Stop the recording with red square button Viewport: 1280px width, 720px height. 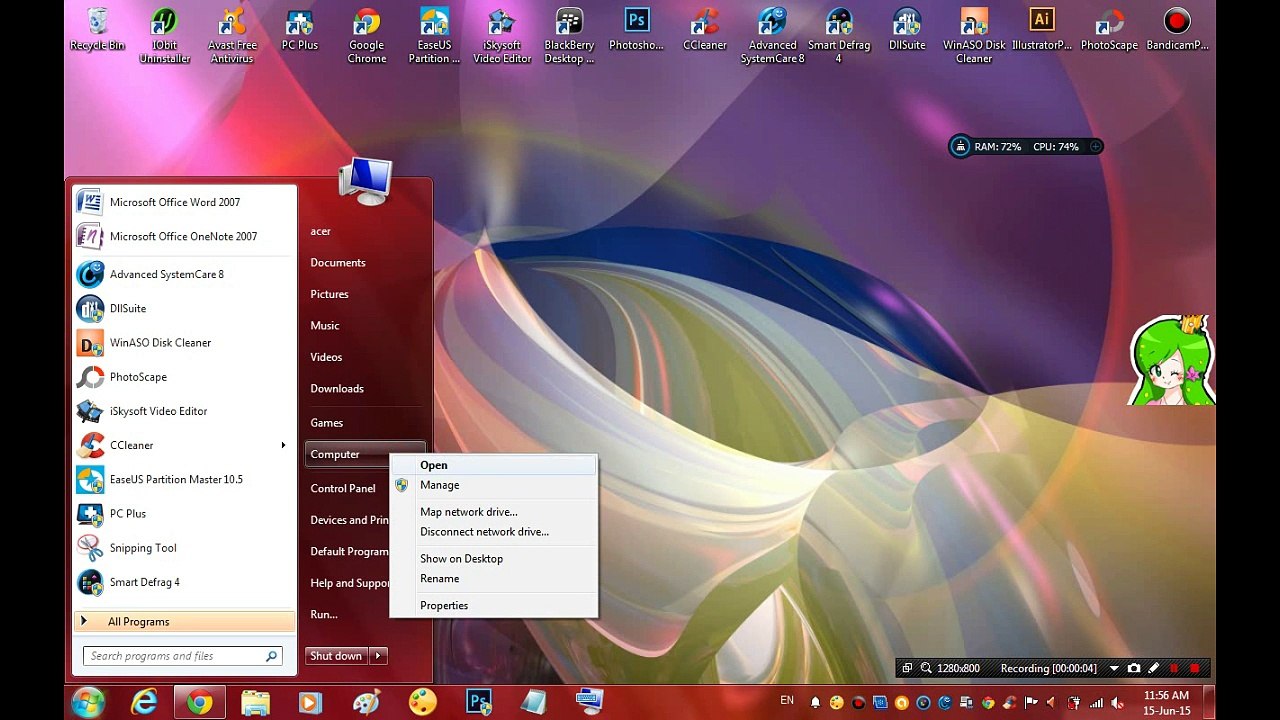tap(1194, 668)
